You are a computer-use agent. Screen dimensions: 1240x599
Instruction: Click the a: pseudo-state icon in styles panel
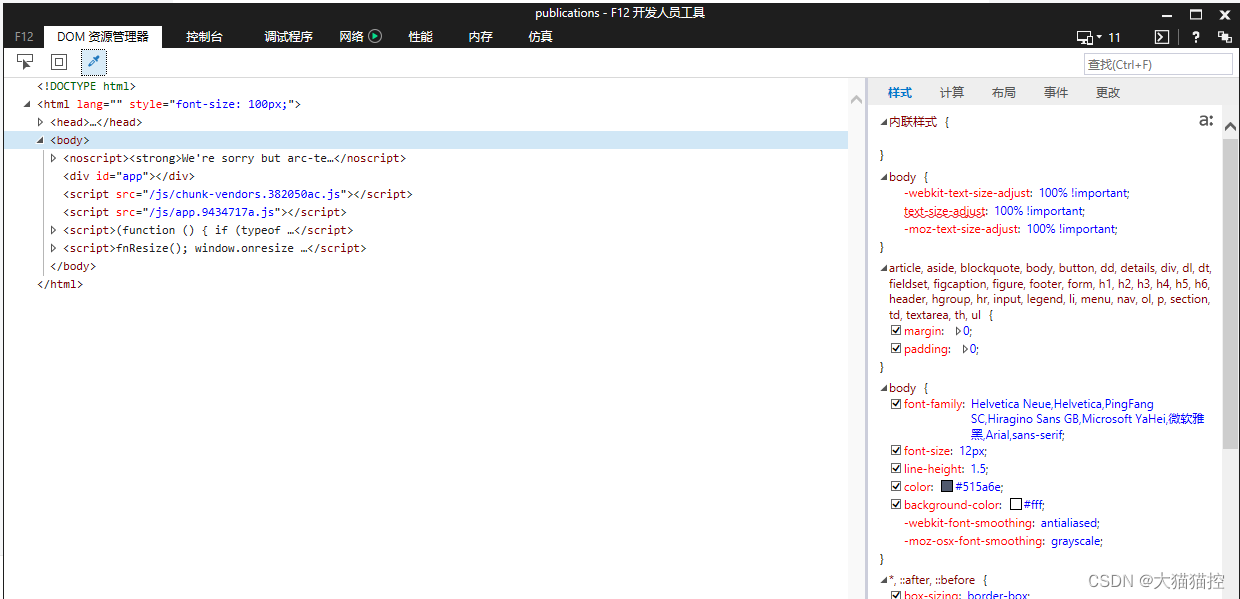pos(1206,120)
